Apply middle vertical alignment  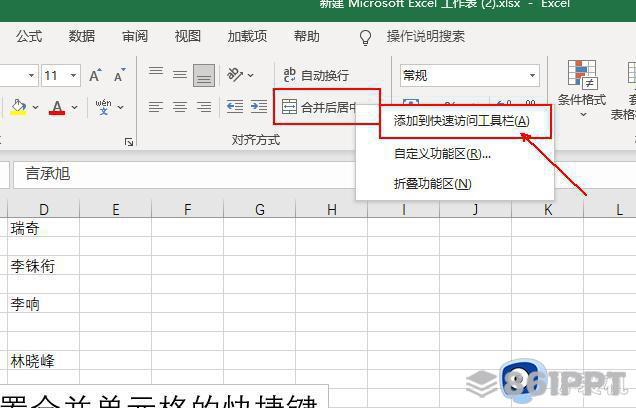(x=180, y=75)
